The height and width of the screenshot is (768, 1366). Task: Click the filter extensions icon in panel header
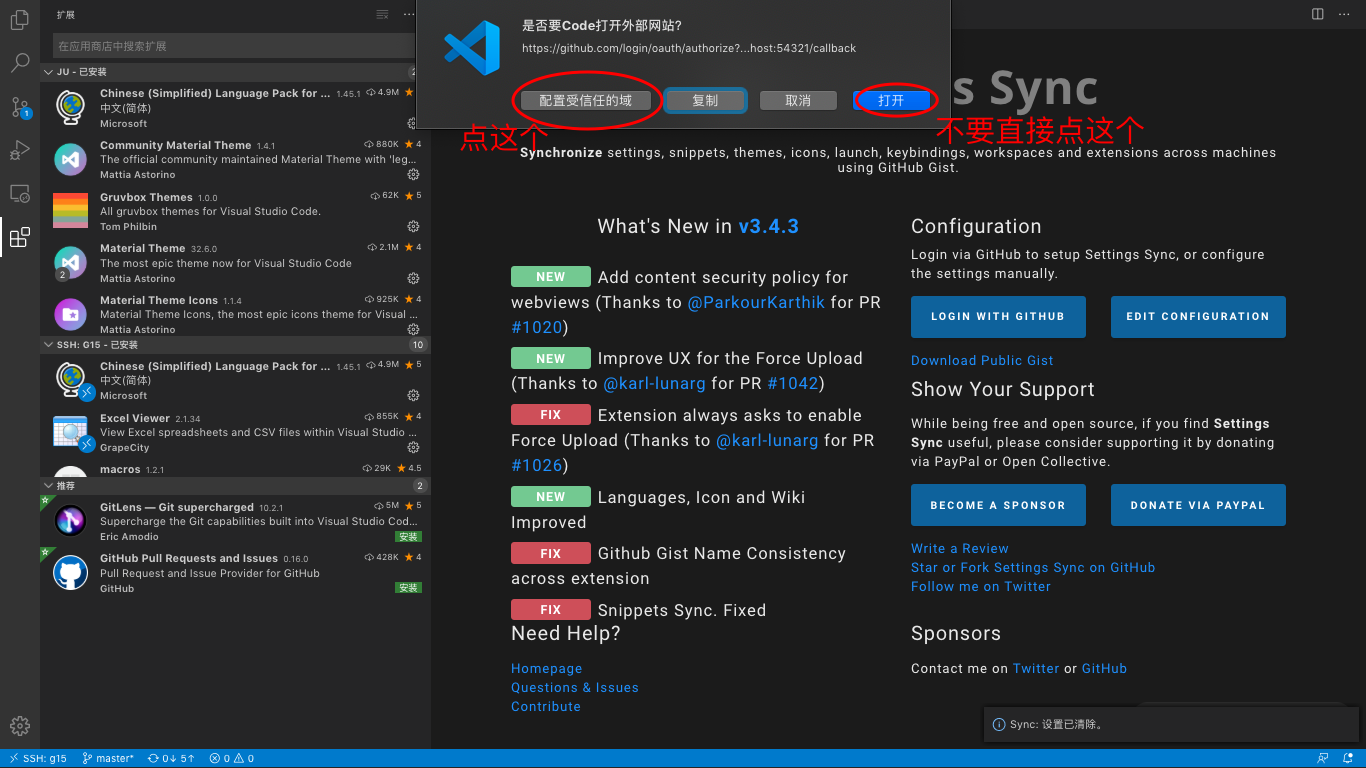pyautogui.click(x=382, y=14)
